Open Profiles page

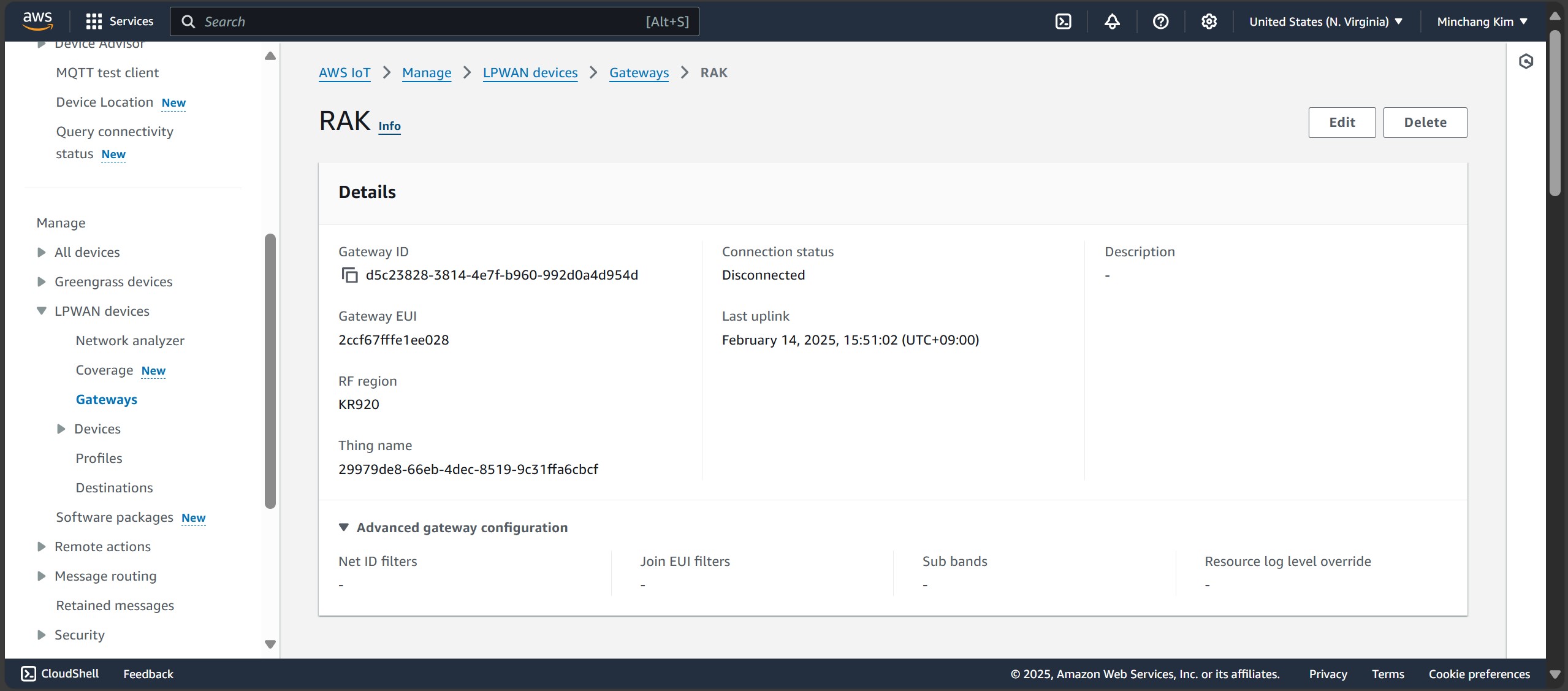tap(99, 458)
